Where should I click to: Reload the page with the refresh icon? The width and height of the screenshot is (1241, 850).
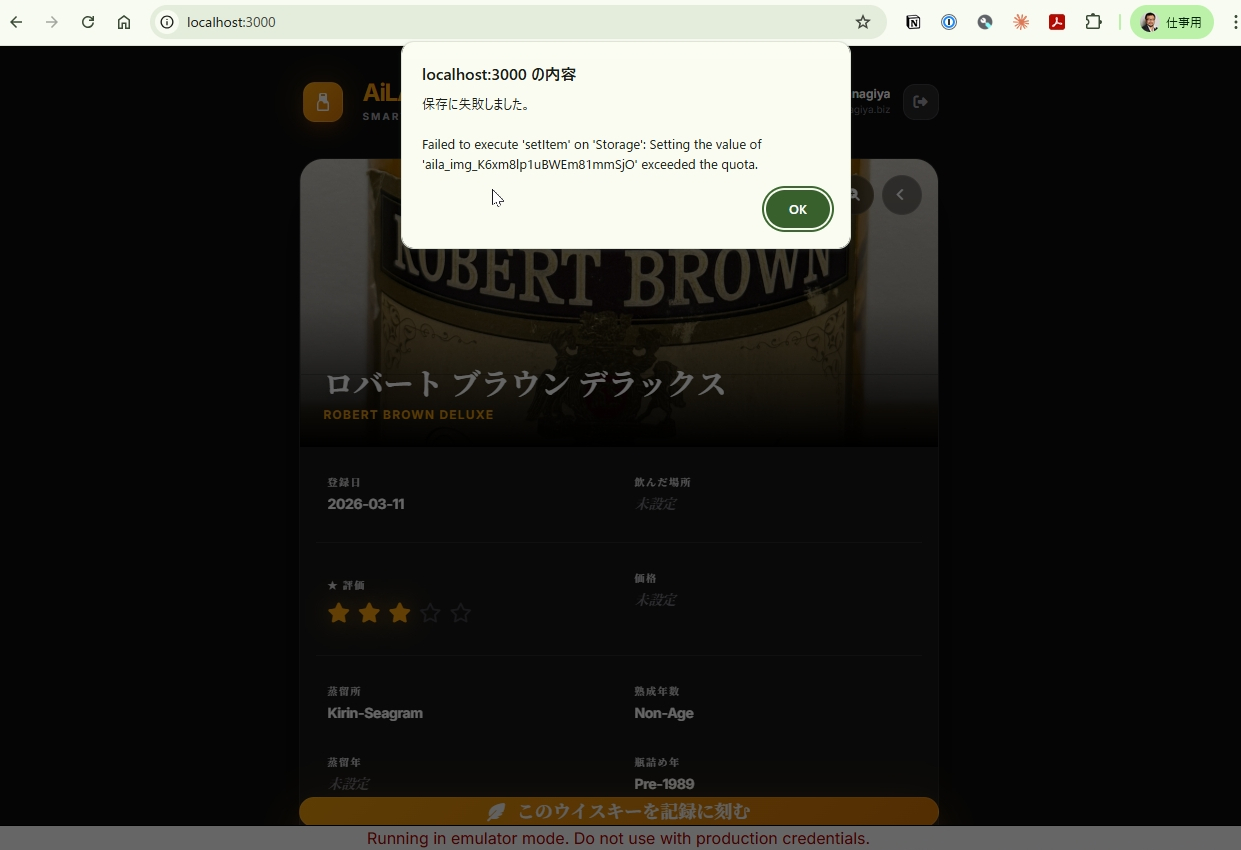tap(88, 21)
